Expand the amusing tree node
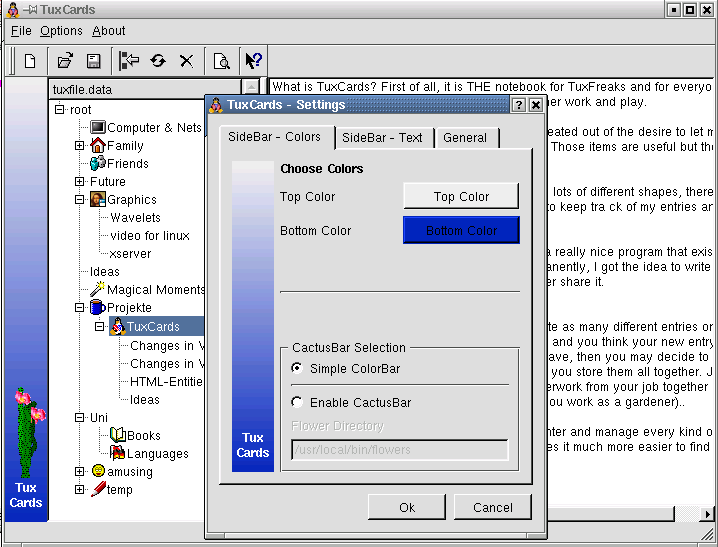 click(x=79, y=471)
